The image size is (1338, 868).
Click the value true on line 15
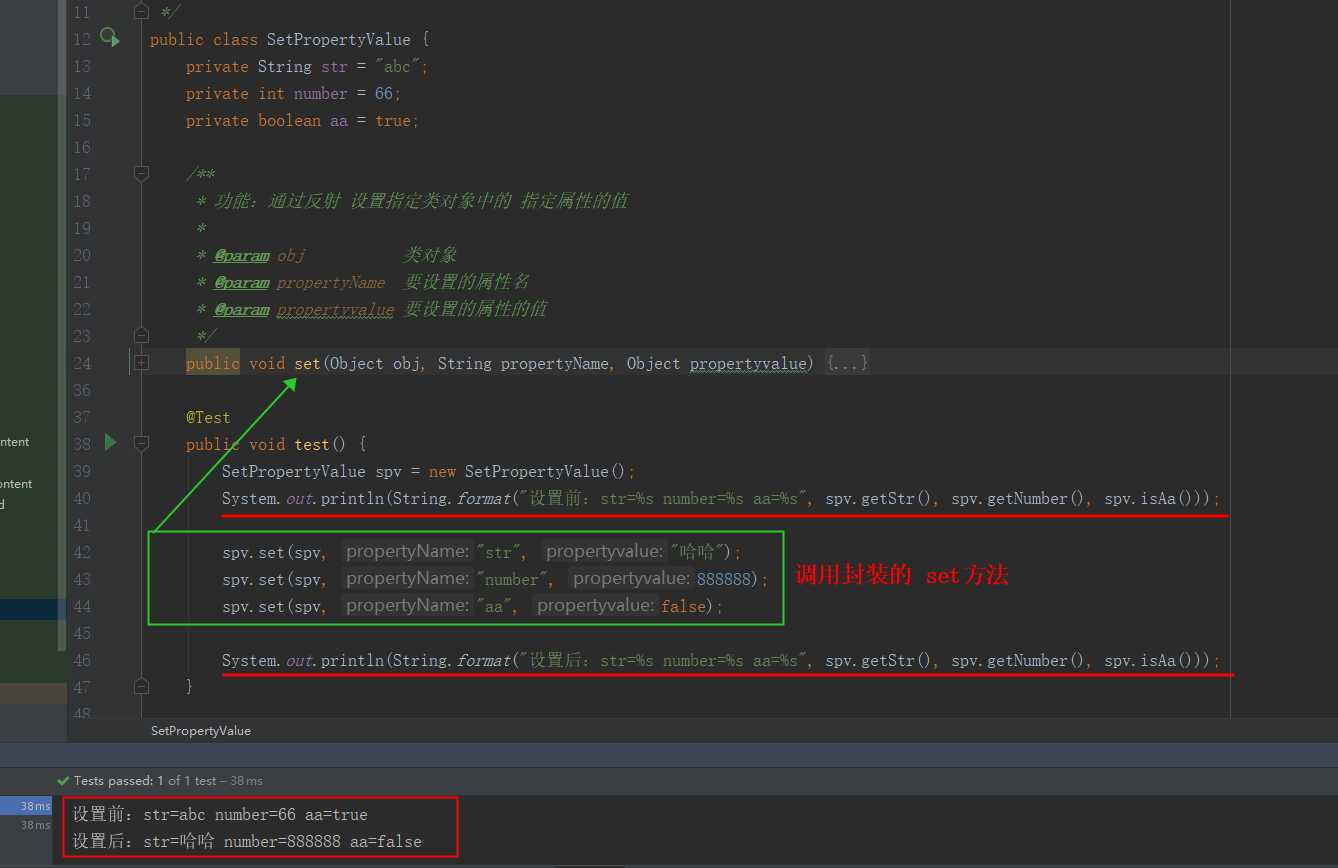(x=393, y=120)
